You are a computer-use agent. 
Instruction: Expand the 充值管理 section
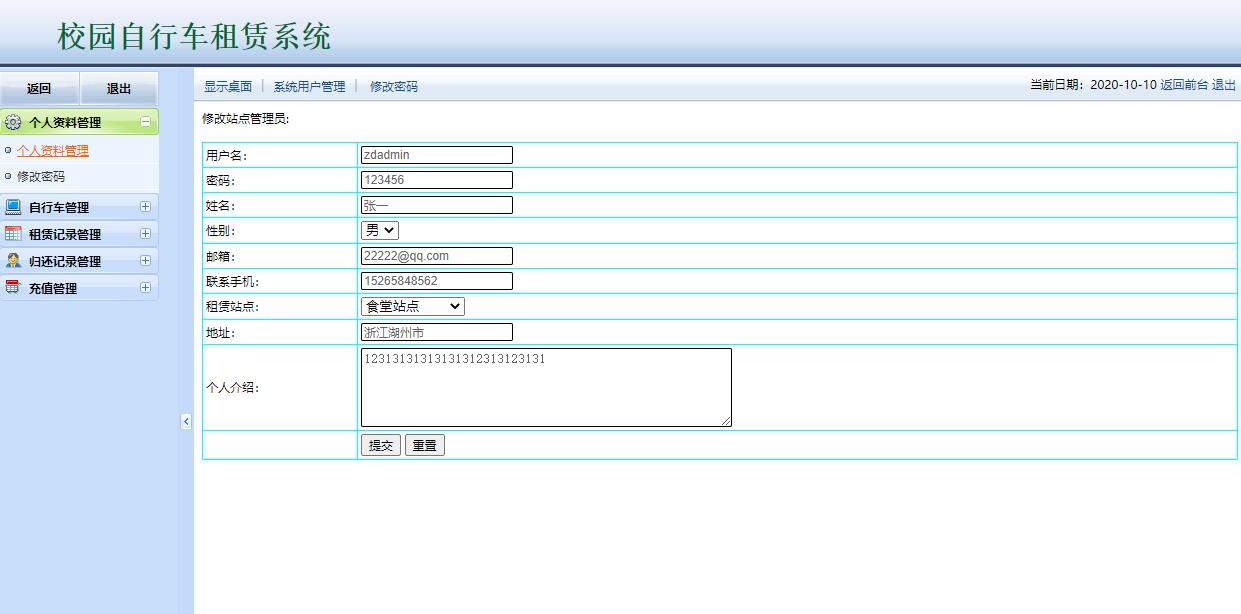coord(145,288)
